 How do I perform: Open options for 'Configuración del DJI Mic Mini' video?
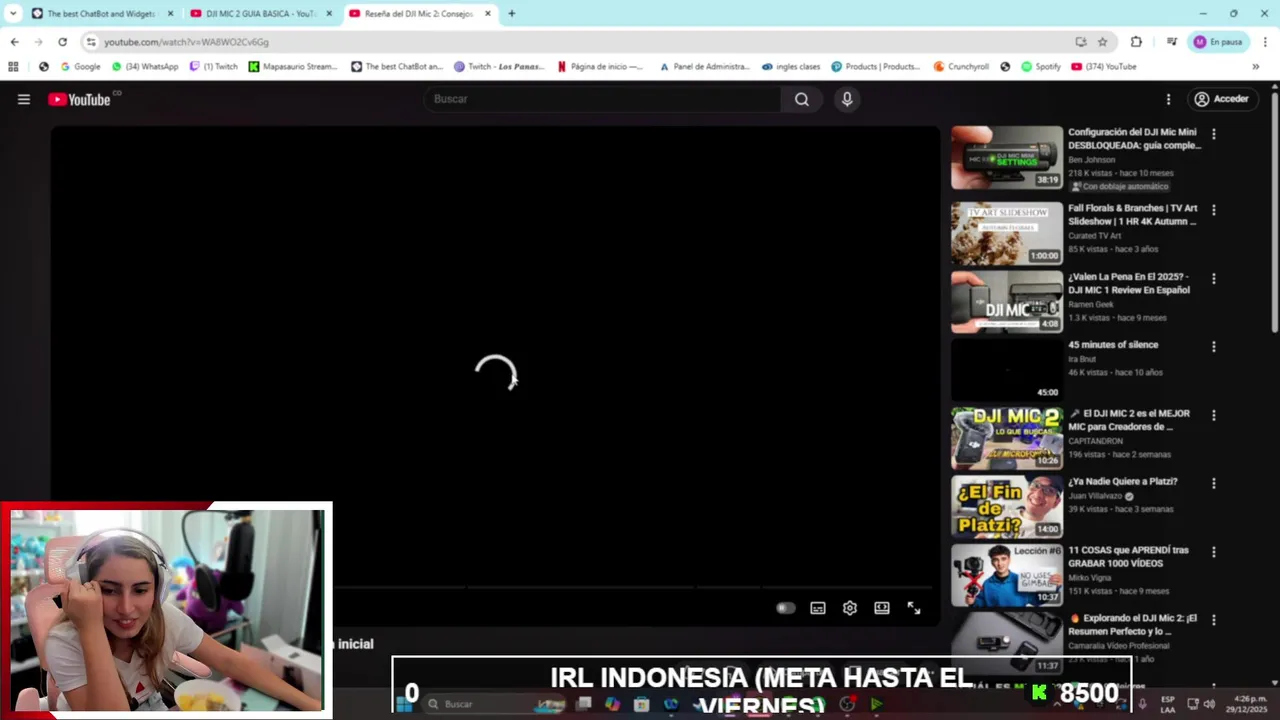coord(1214,134)
